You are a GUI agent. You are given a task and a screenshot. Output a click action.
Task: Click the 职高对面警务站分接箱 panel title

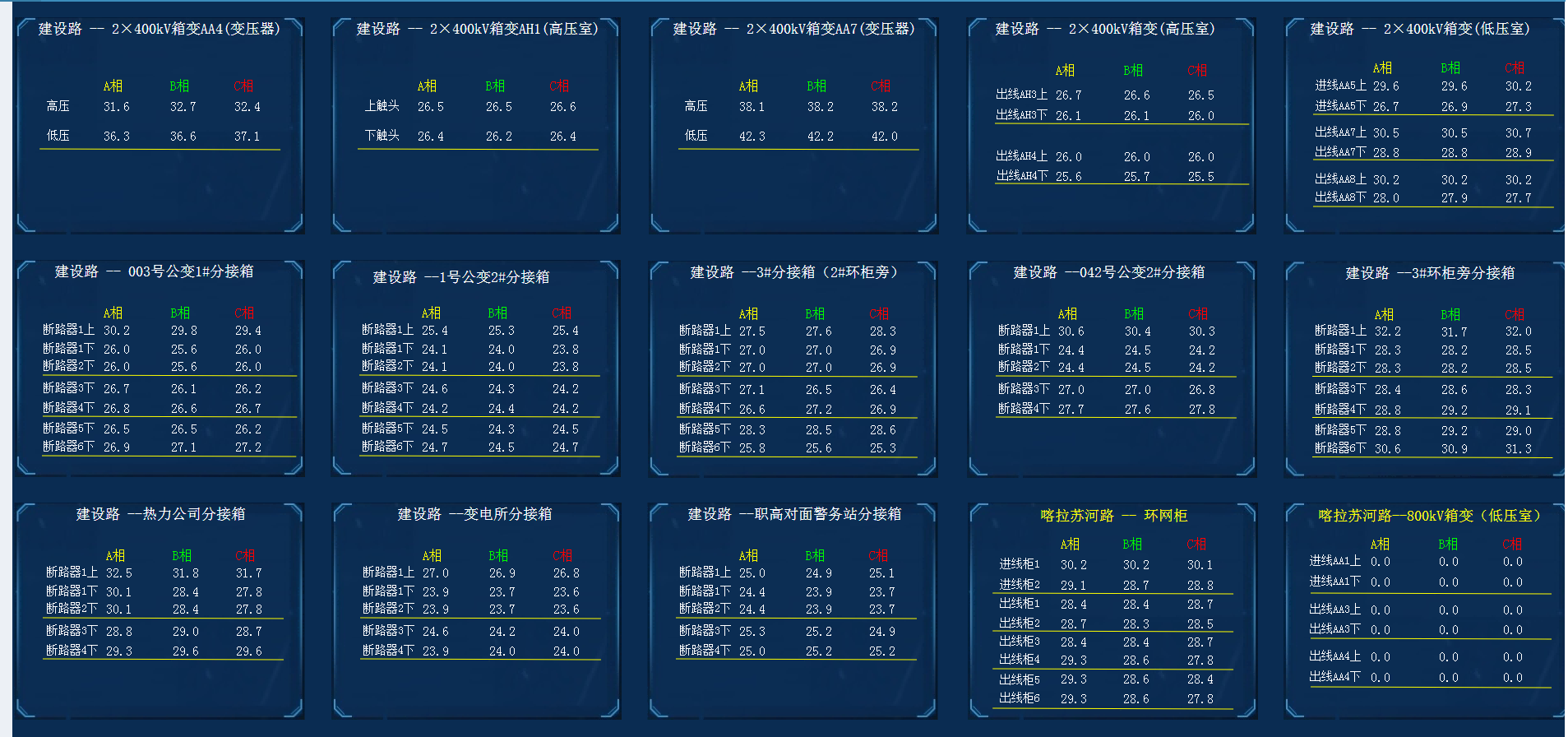point(794,514)
